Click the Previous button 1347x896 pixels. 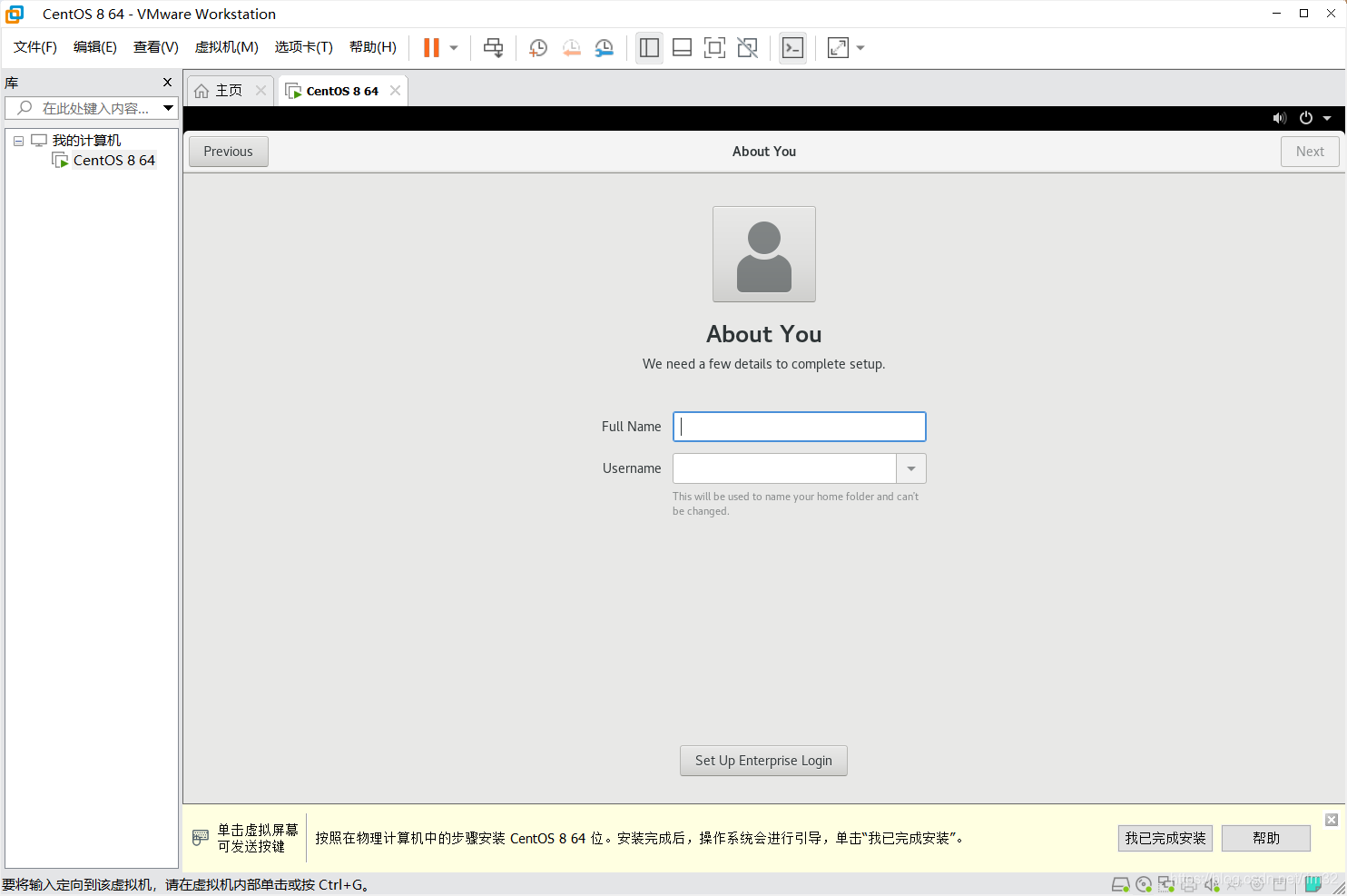(229, 152)
